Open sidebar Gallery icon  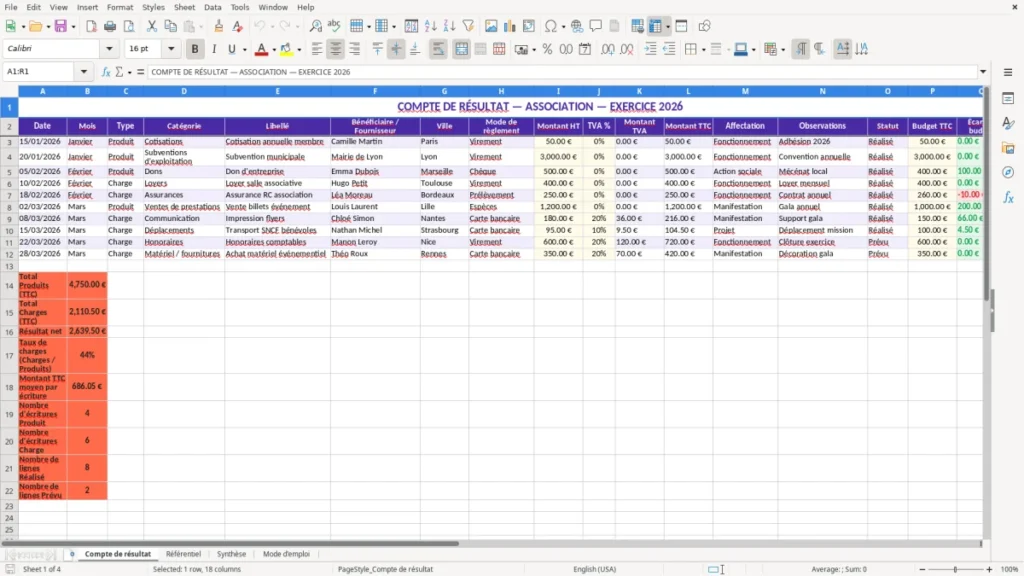coord(1008,148)
